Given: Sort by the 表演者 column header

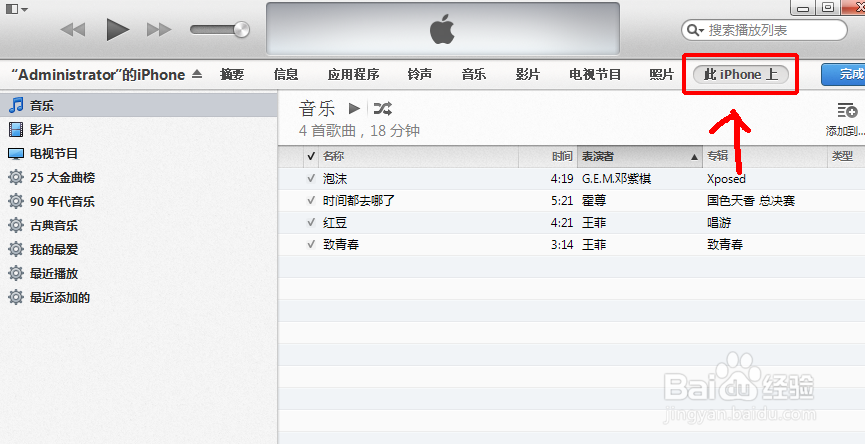Looking at the screenshot, I should click(x=640, y=157).
